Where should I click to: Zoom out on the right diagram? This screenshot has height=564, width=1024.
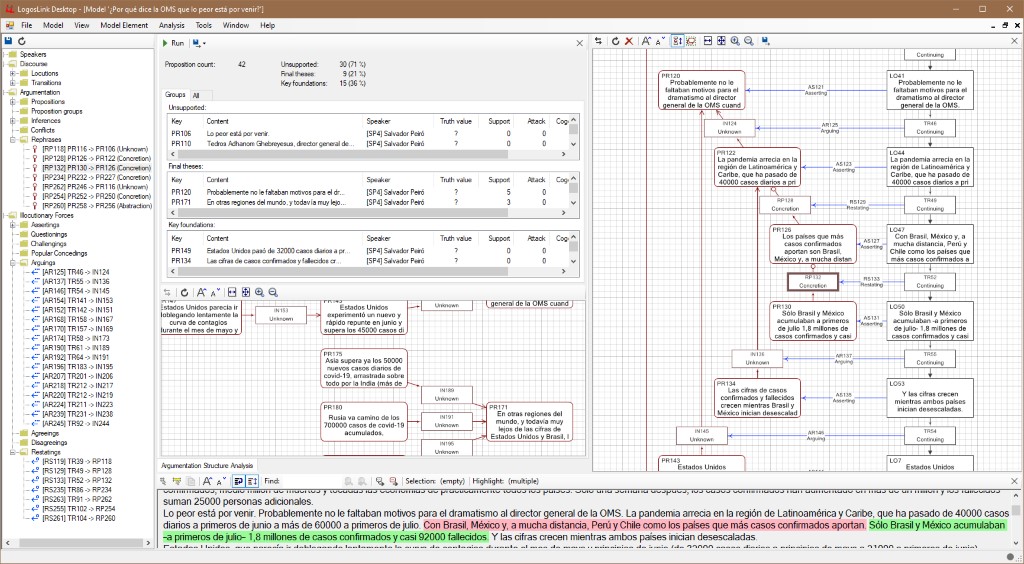748,41
